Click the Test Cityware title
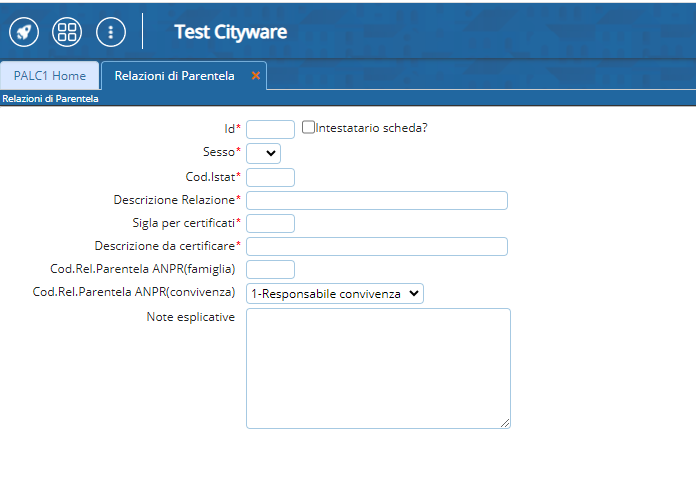 [230, 32]
